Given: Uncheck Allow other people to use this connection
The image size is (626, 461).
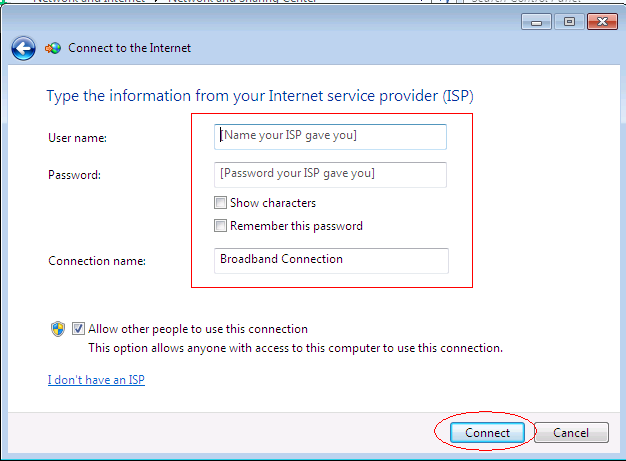Looking at the screenshot, I should [x=78, y=329].
